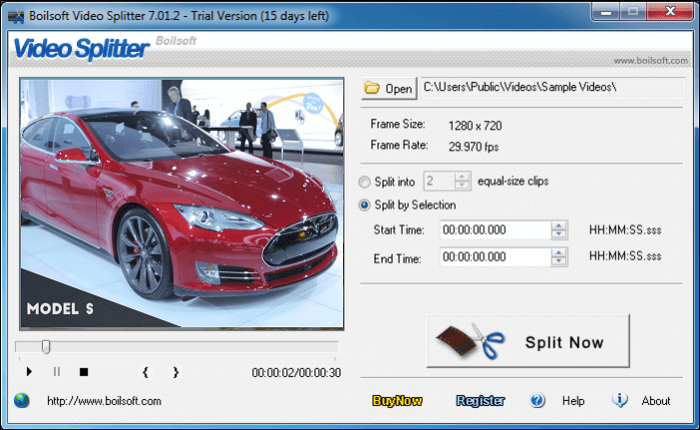Click the About info icon
Viewport: 700px width, 430px height.
[x=620, y=401]
